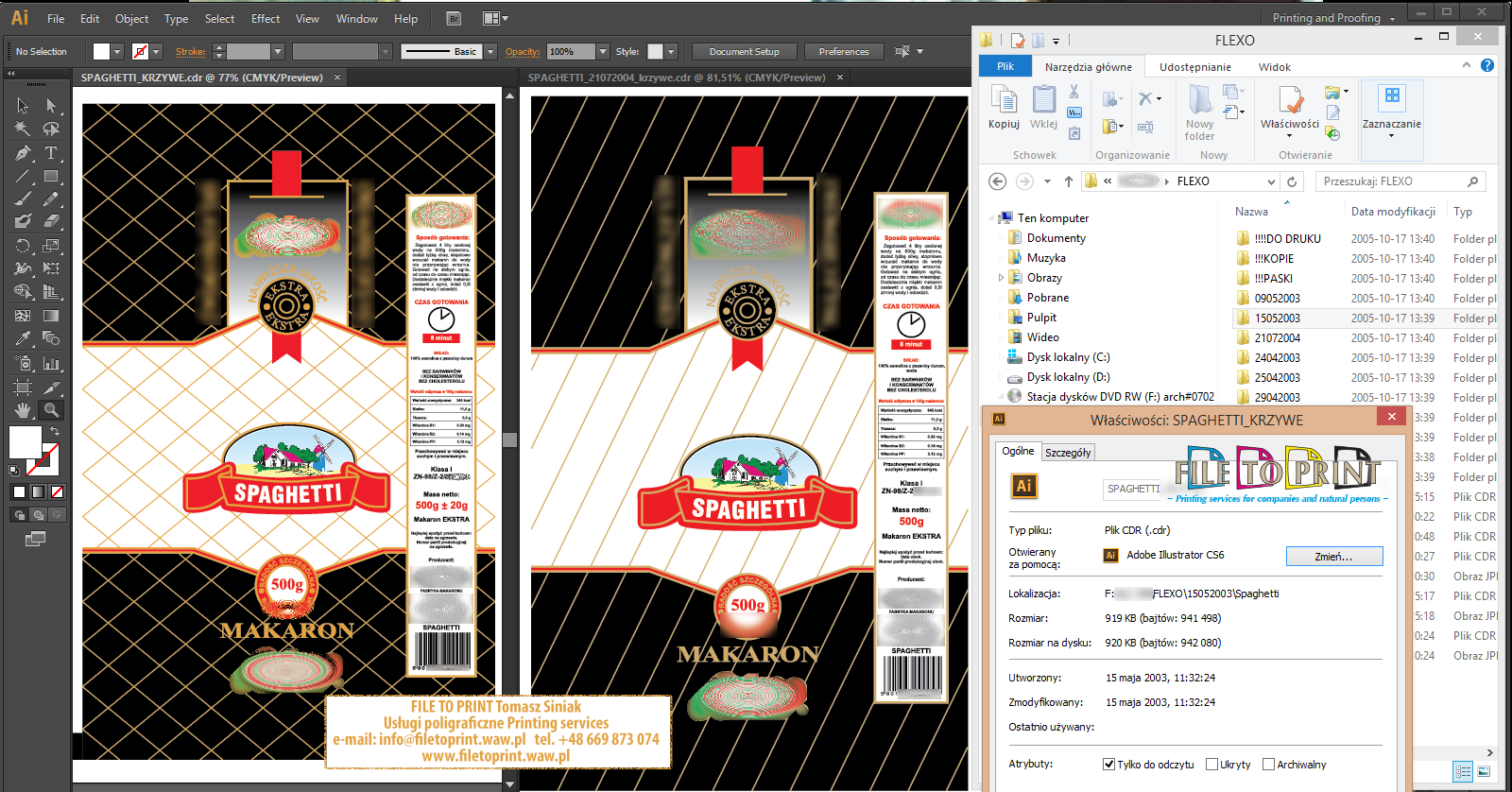This screenshot has width=1512, height=792.
Task: Select the Gradient tool
Action: 51,316
